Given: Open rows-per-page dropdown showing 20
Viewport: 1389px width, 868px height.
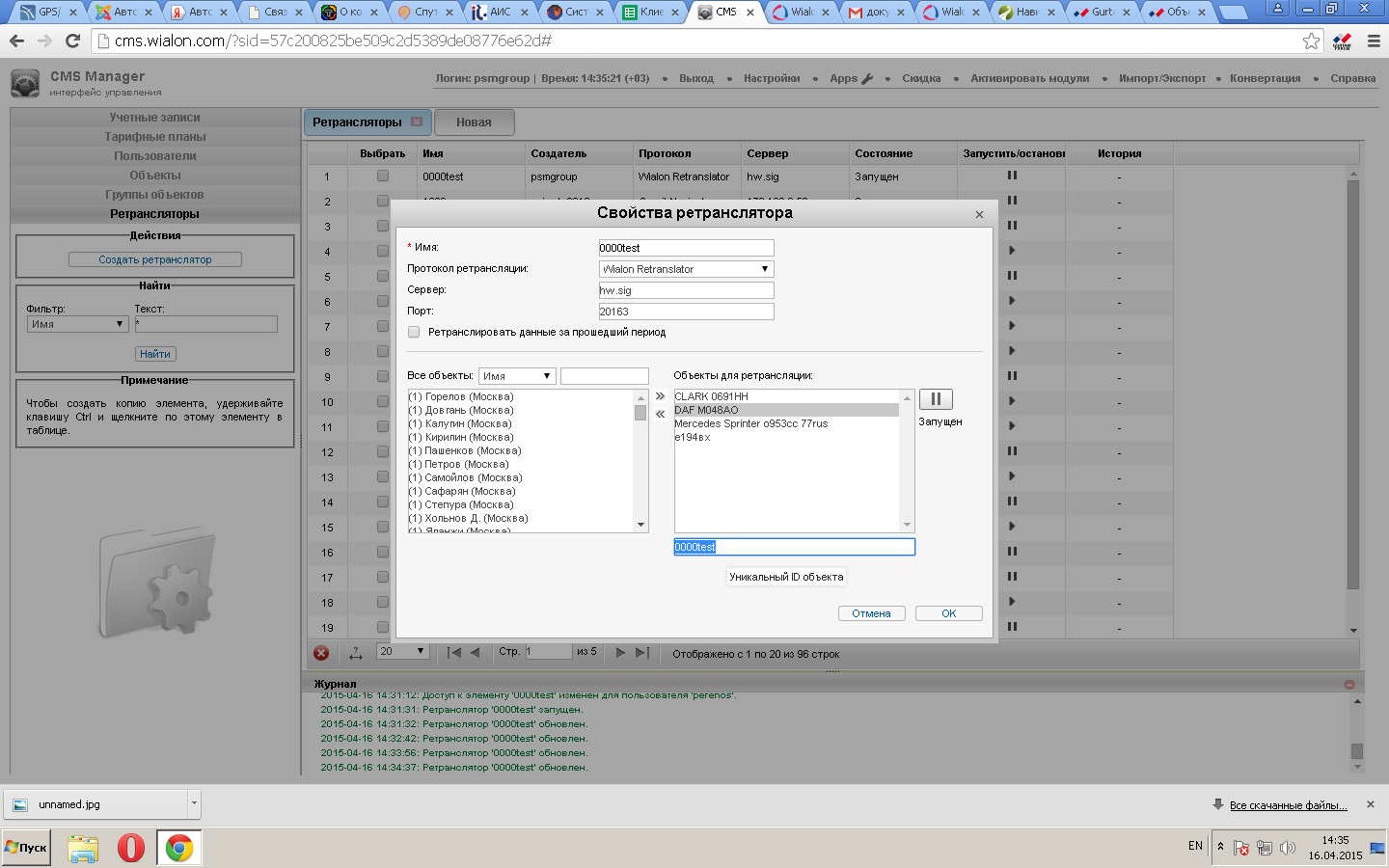Looking at the screenshot, I should 401,651.
